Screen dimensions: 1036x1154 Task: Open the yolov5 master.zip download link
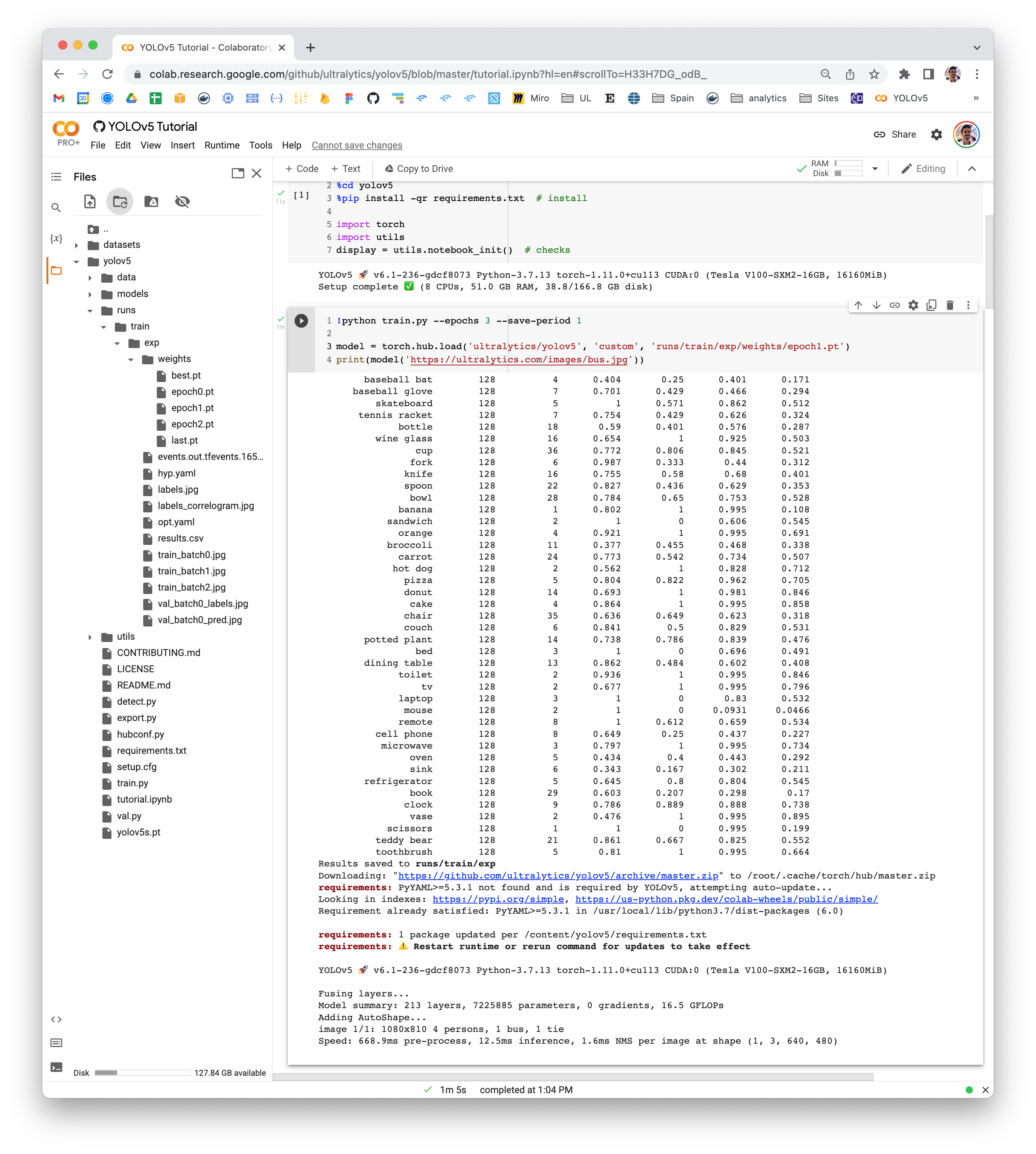[558, 876]
